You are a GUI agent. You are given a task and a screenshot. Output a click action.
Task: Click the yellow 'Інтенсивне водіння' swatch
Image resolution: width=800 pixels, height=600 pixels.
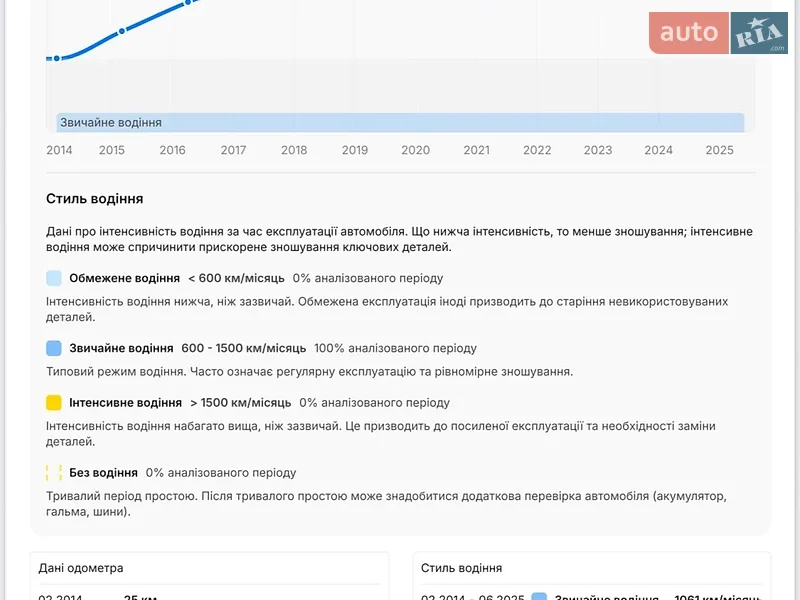click(x=54, y=403)
